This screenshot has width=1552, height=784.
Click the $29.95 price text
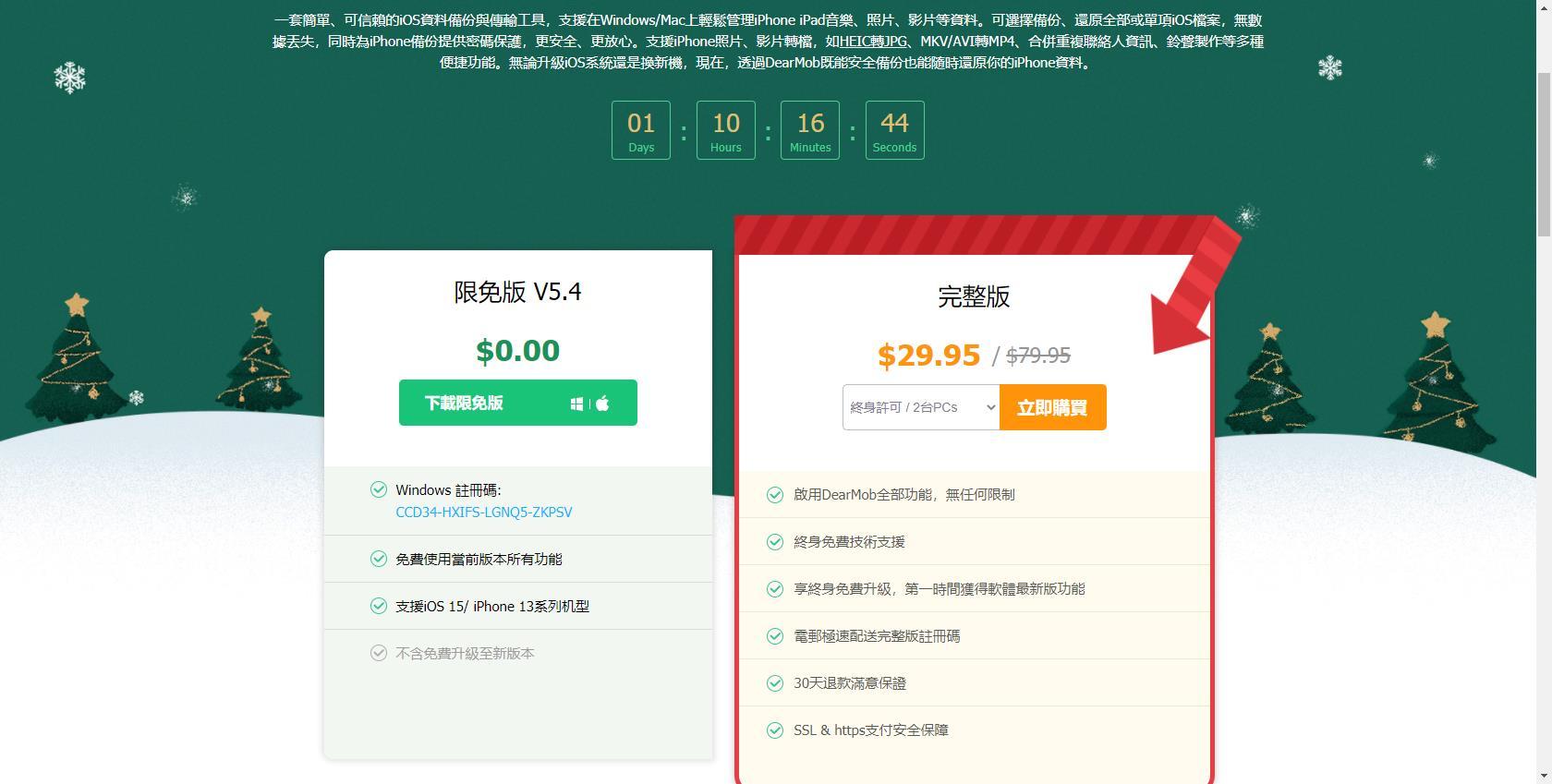[x=928, y=356]
